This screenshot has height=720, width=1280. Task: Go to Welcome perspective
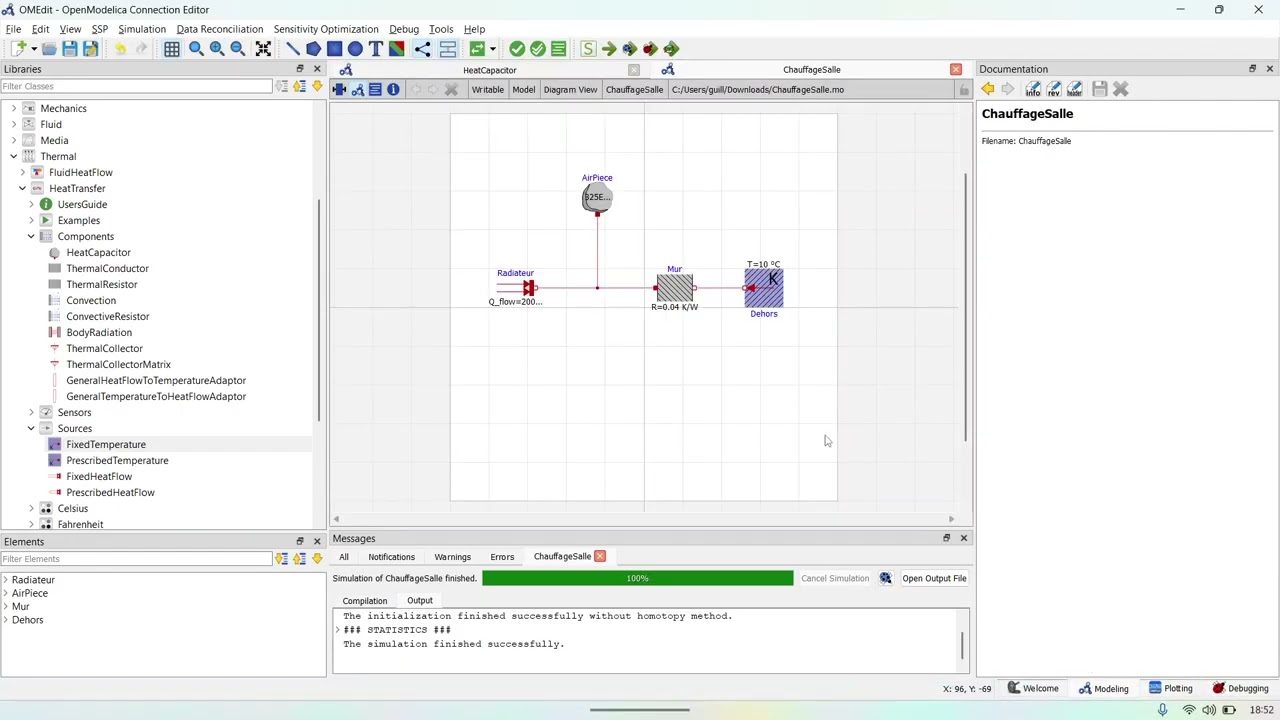click(1033, 688)
